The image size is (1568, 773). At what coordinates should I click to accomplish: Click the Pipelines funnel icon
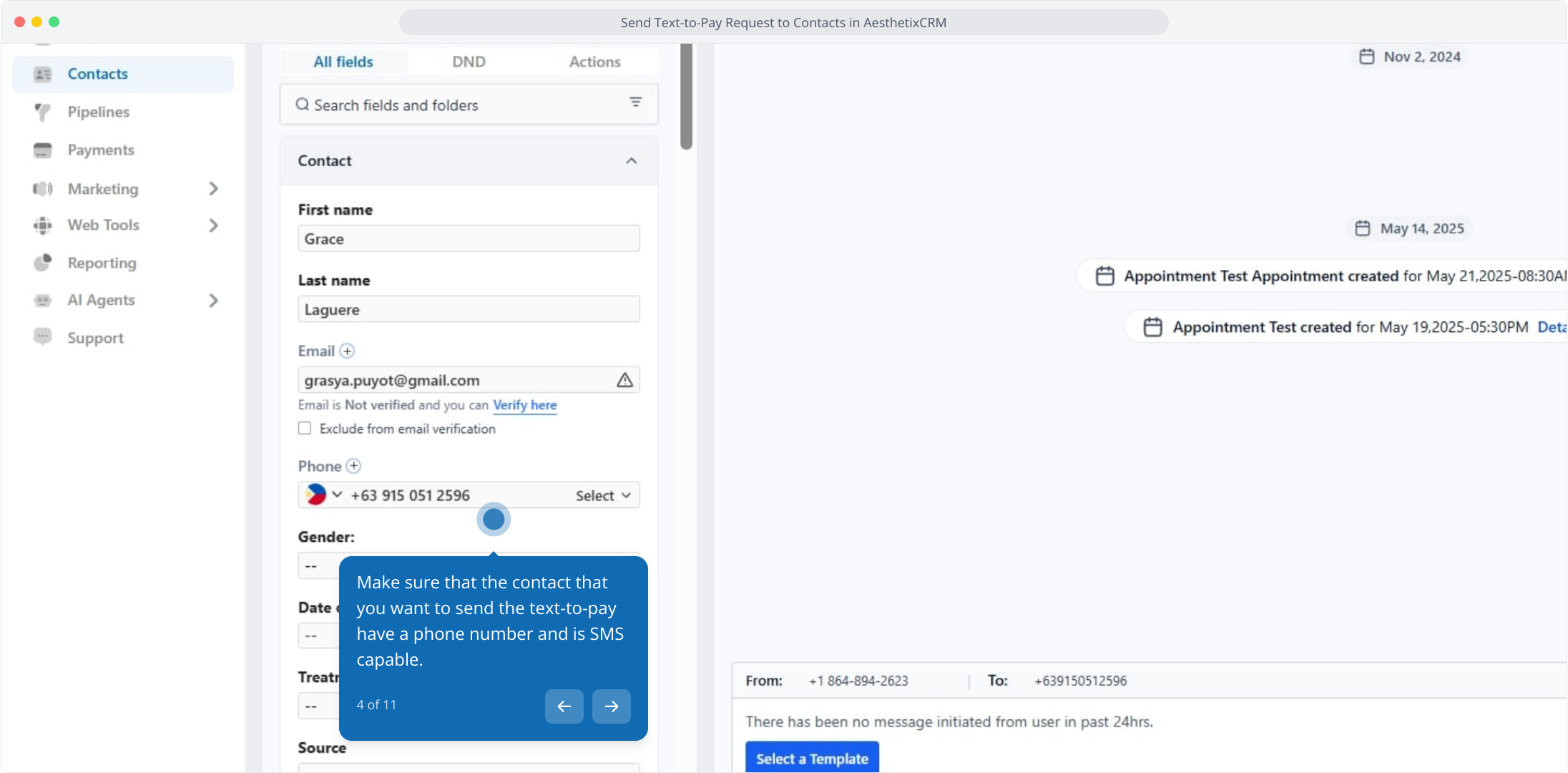[x=43, y=112]
